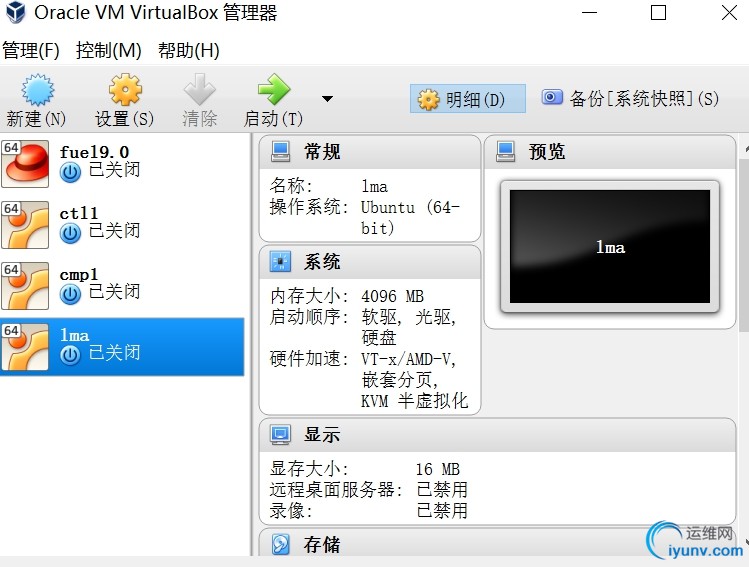This screenshot has height=567, width=749.
Task: Click power-off status icon under lma
Action: (70, 356)
